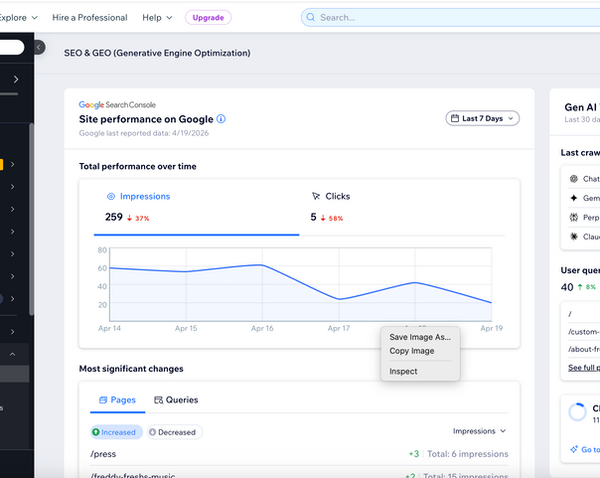
Task: Click the sparkle icon next to Go to
Action: [574, 449]
